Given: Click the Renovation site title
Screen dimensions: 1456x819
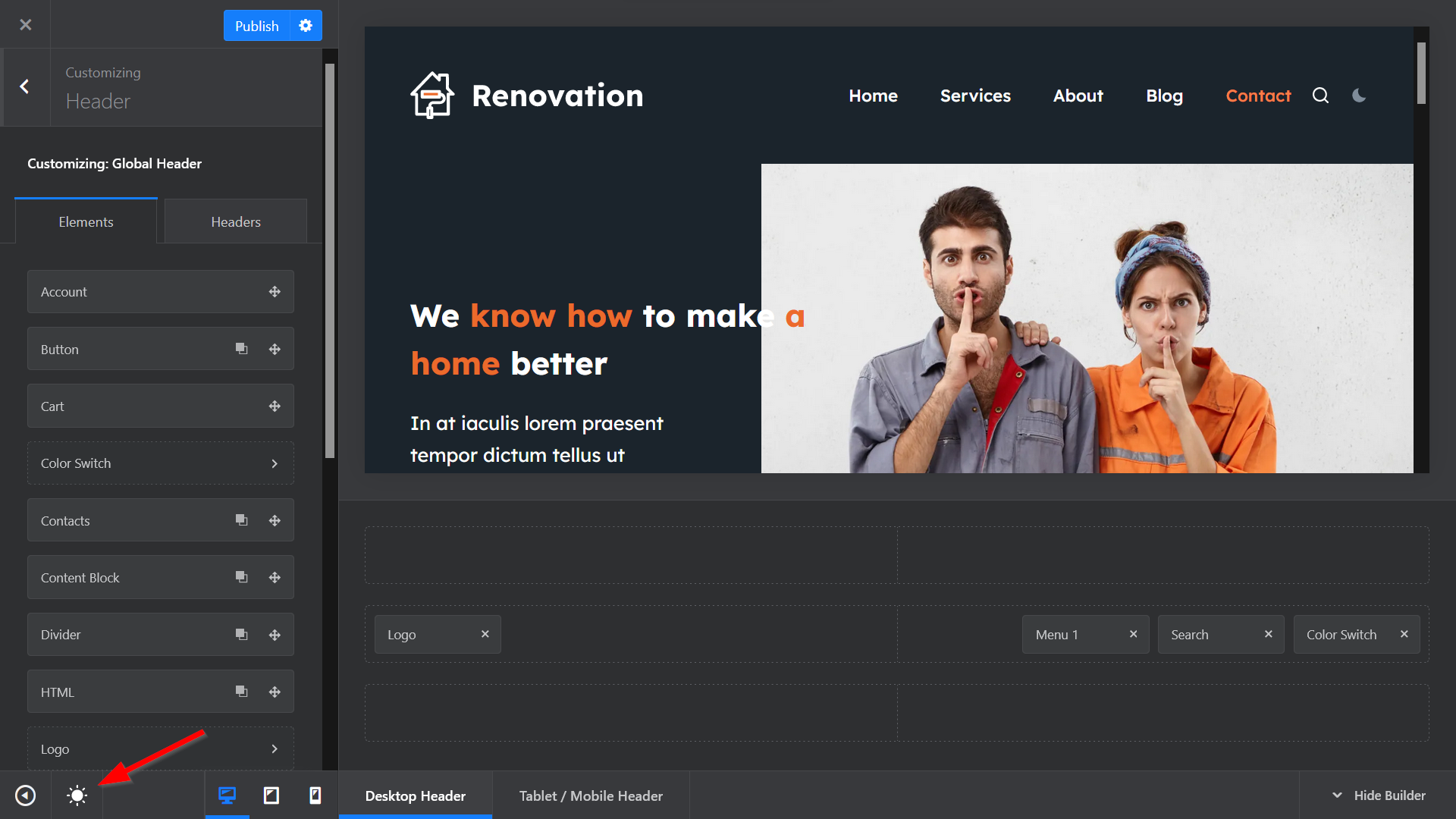Looking at the screenshot, I should pyautogui.click(x=557, y=96).
